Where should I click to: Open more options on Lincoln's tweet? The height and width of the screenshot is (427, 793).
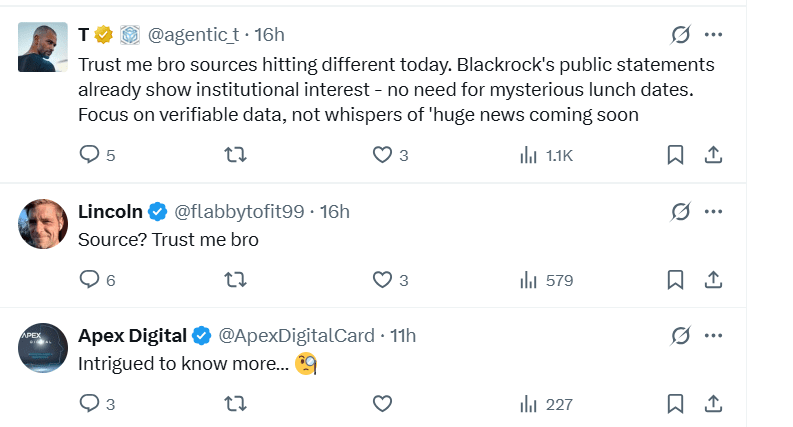pyautogui.click(x=713, y=211)
